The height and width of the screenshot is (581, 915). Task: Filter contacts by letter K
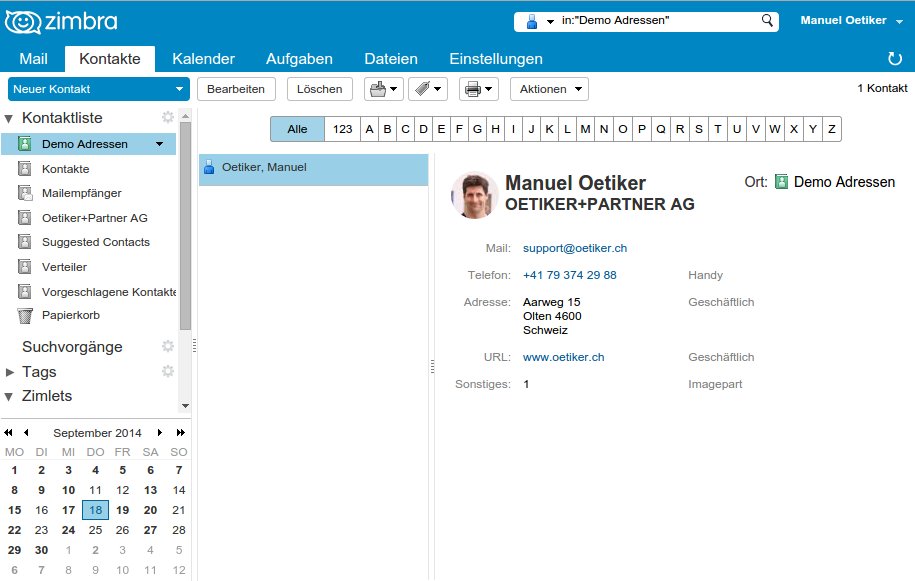point(549,129)
